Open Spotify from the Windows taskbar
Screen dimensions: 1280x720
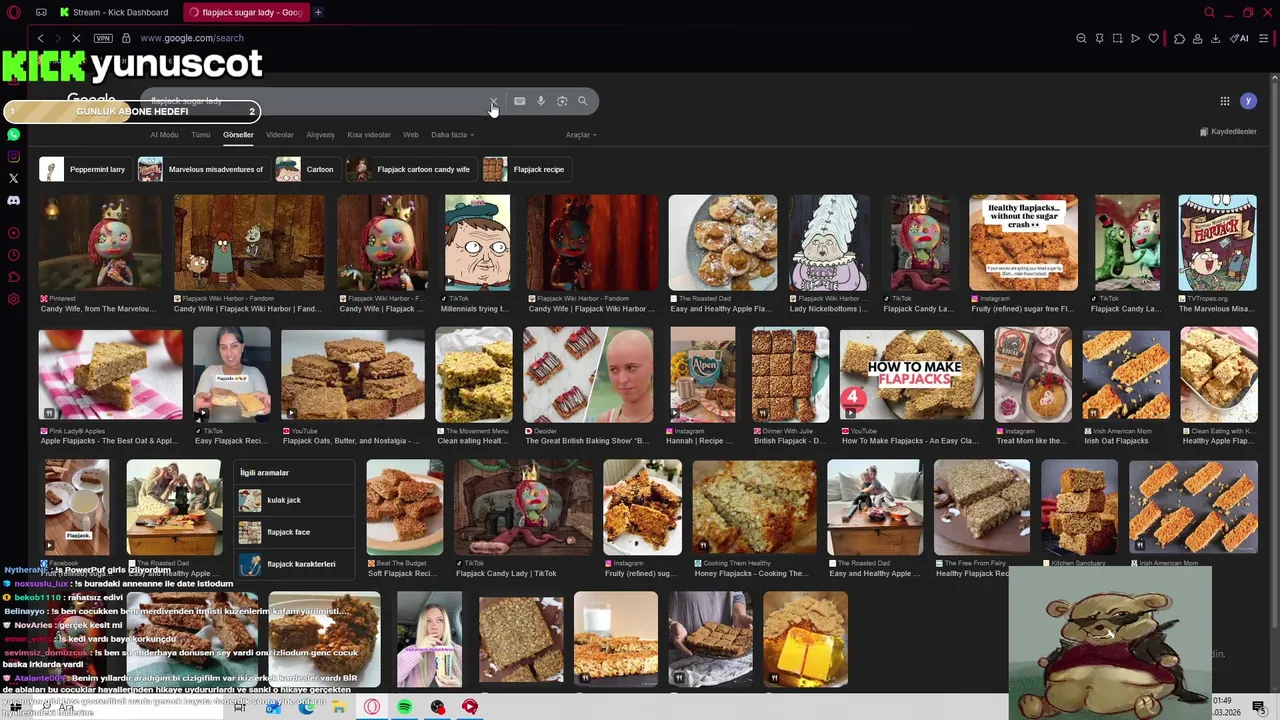pos(404,707)
